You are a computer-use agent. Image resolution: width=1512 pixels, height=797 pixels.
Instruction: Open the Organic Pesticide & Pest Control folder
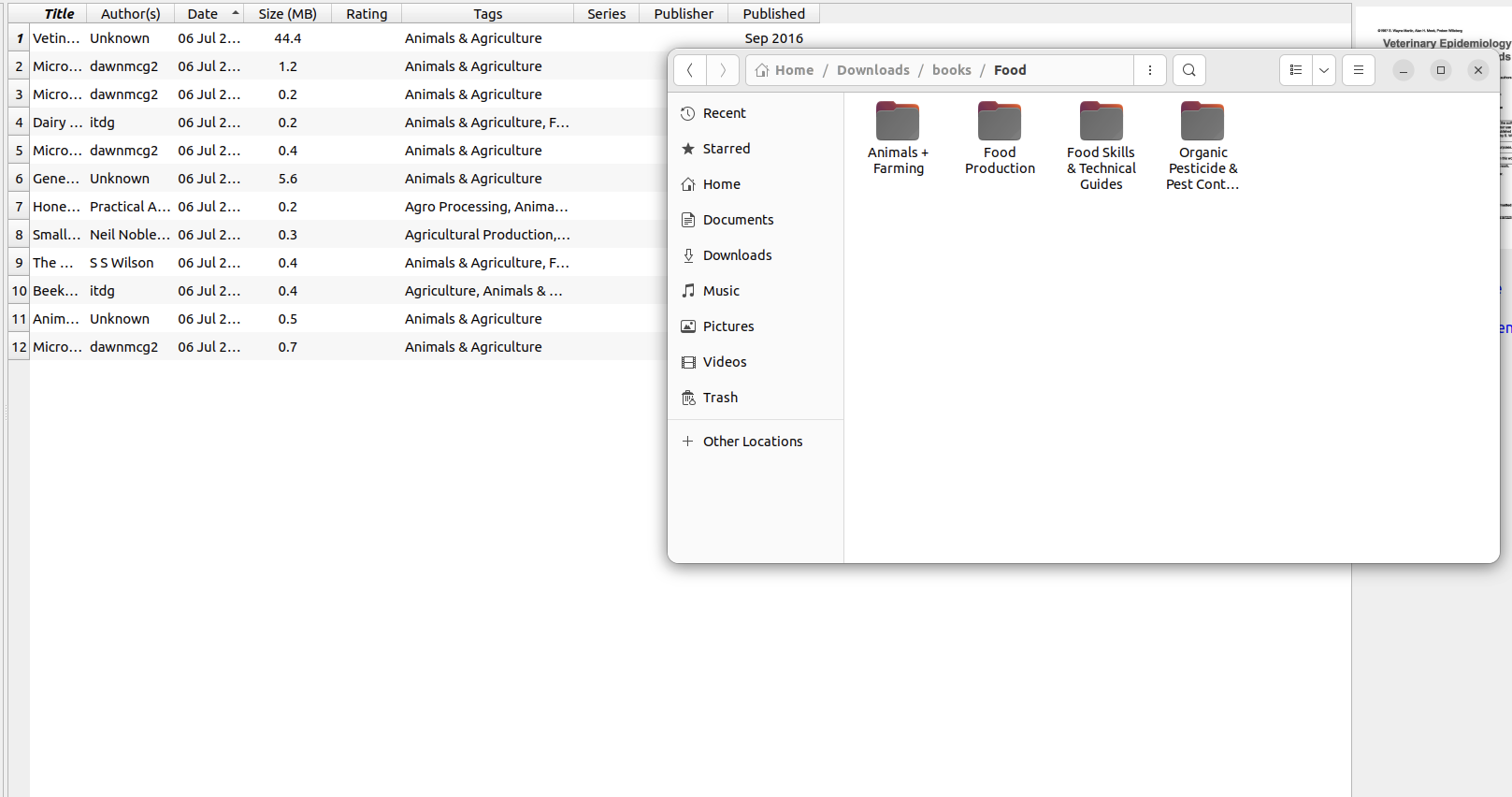pyautogui.click(x=1202, y=146)
